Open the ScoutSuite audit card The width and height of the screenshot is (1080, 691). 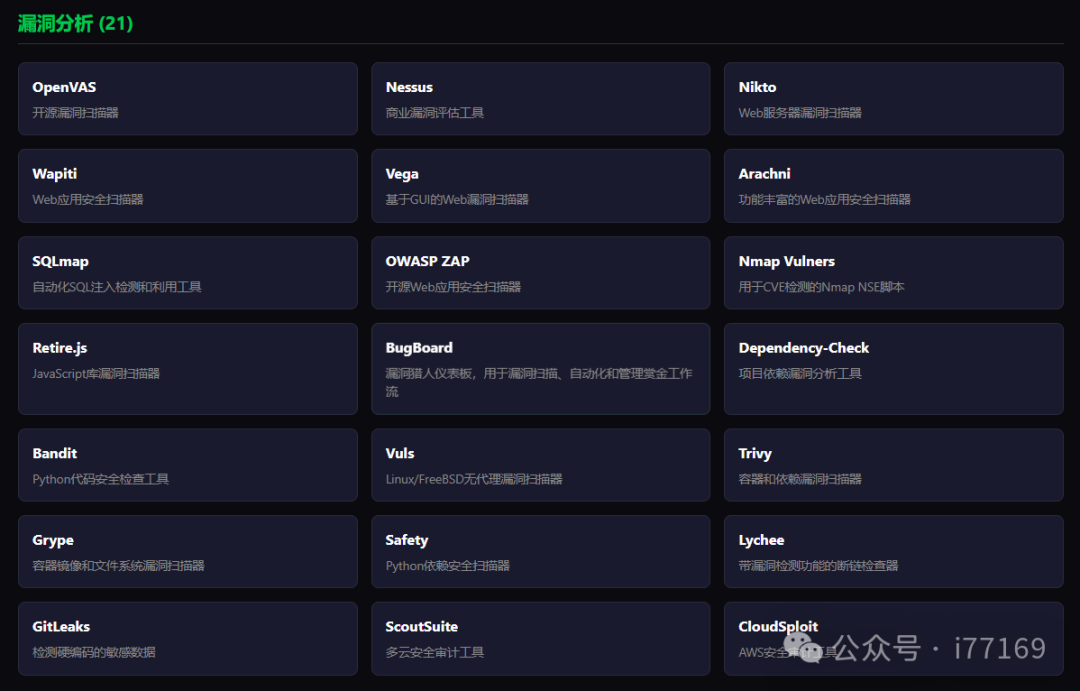(x=541, y=639)
